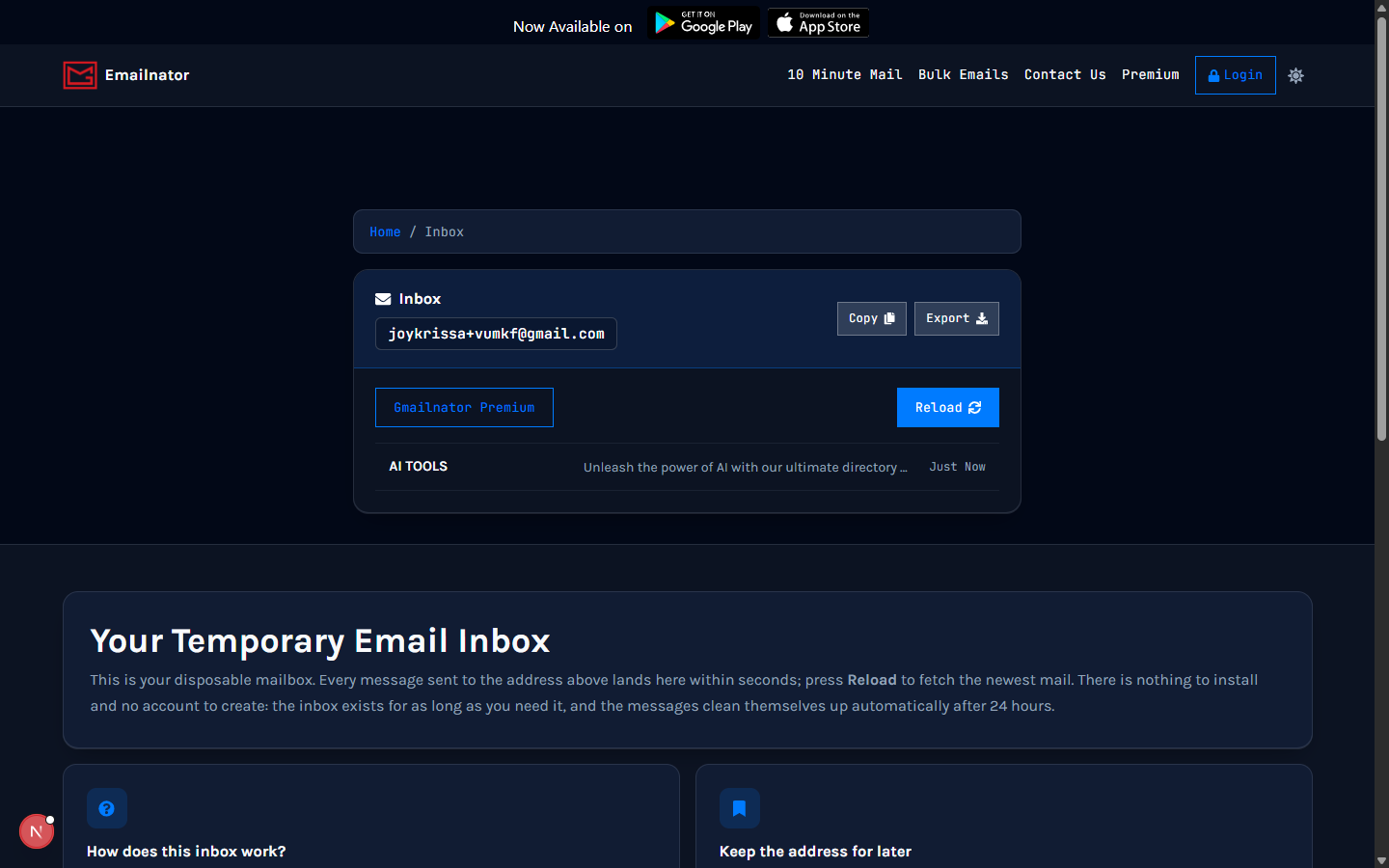Click the 'Now Available on' text

573,26
